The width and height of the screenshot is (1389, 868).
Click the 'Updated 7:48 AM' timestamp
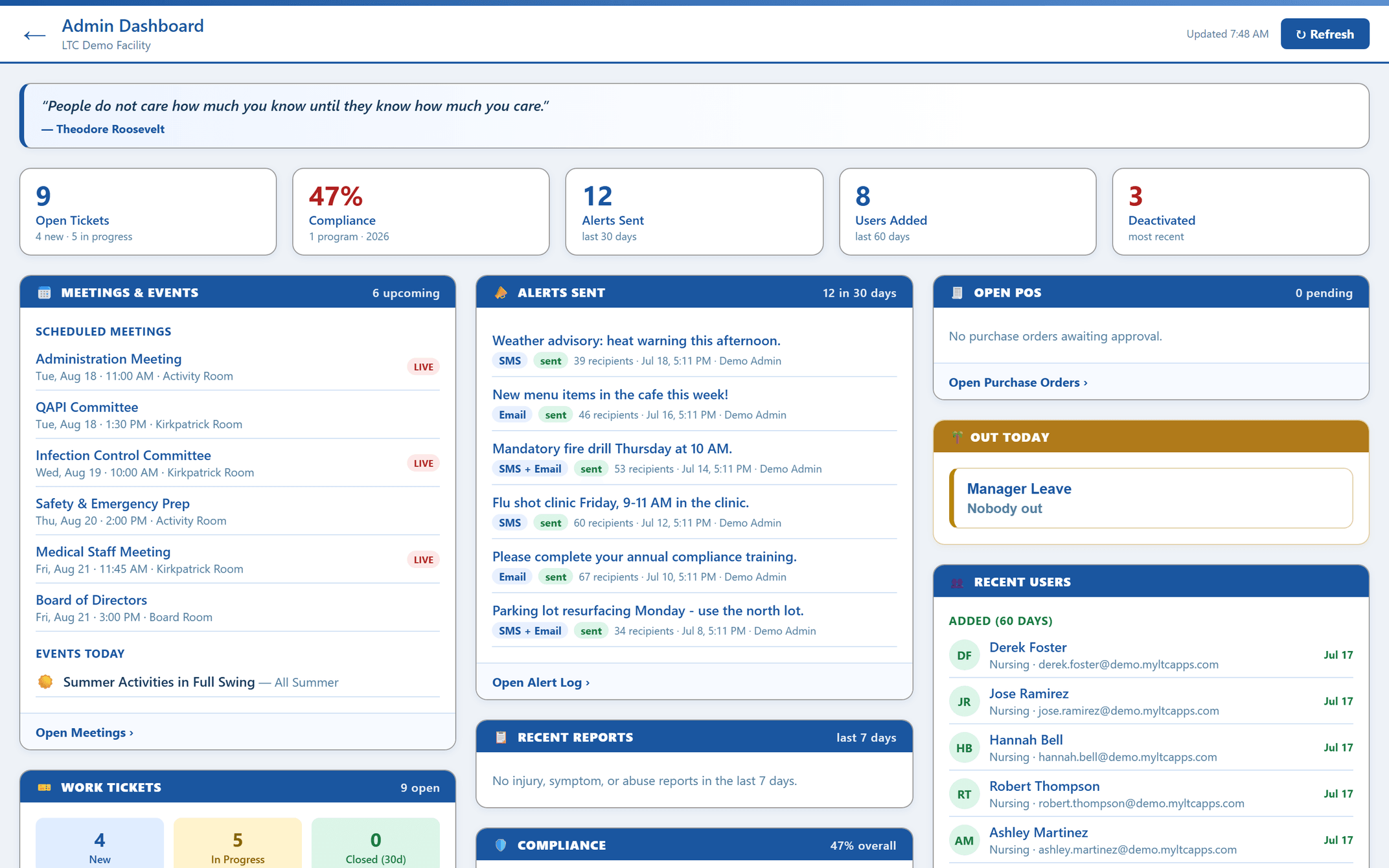(1227, 34)
